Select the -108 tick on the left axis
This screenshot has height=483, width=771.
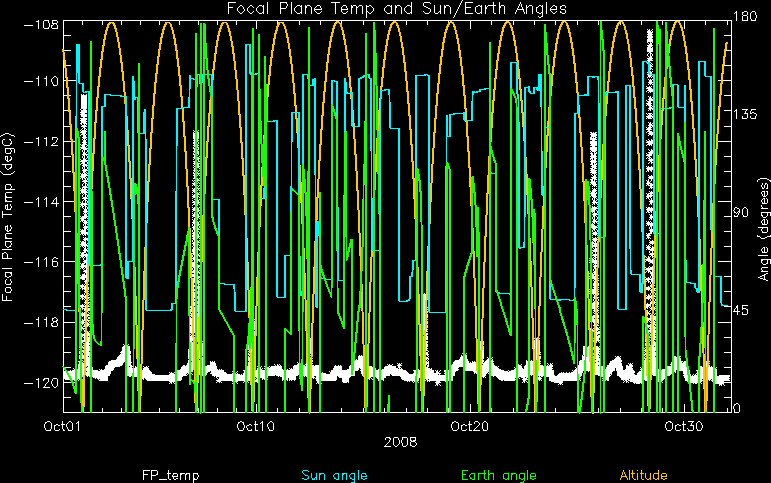pos(42,24)
